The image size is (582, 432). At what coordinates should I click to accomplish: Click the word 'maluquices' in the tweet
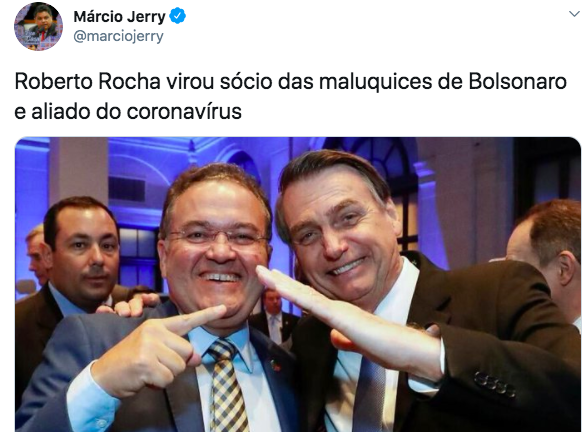375,82
